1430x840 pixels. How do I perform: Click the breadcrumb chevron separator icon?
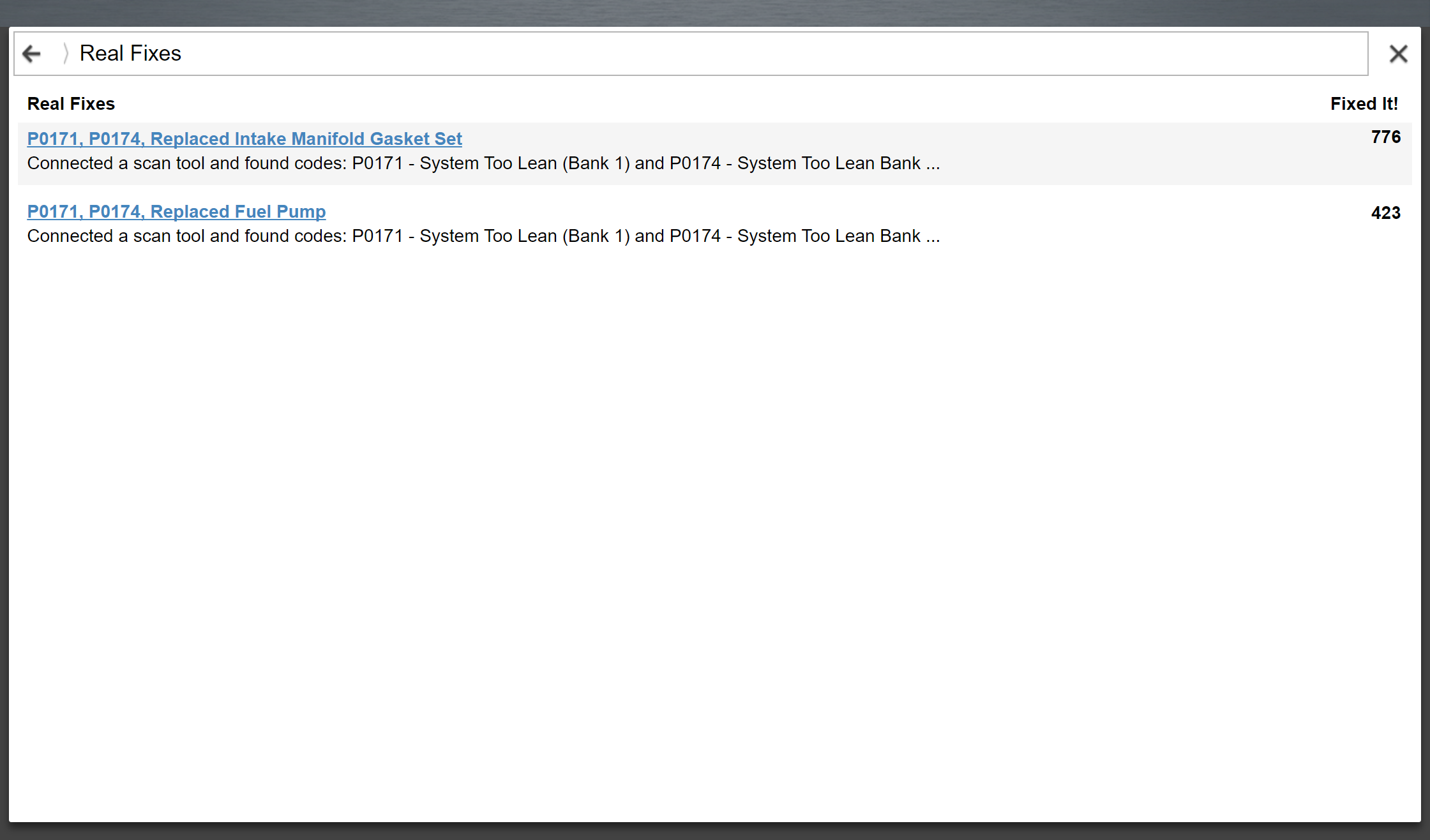(65, 54)
